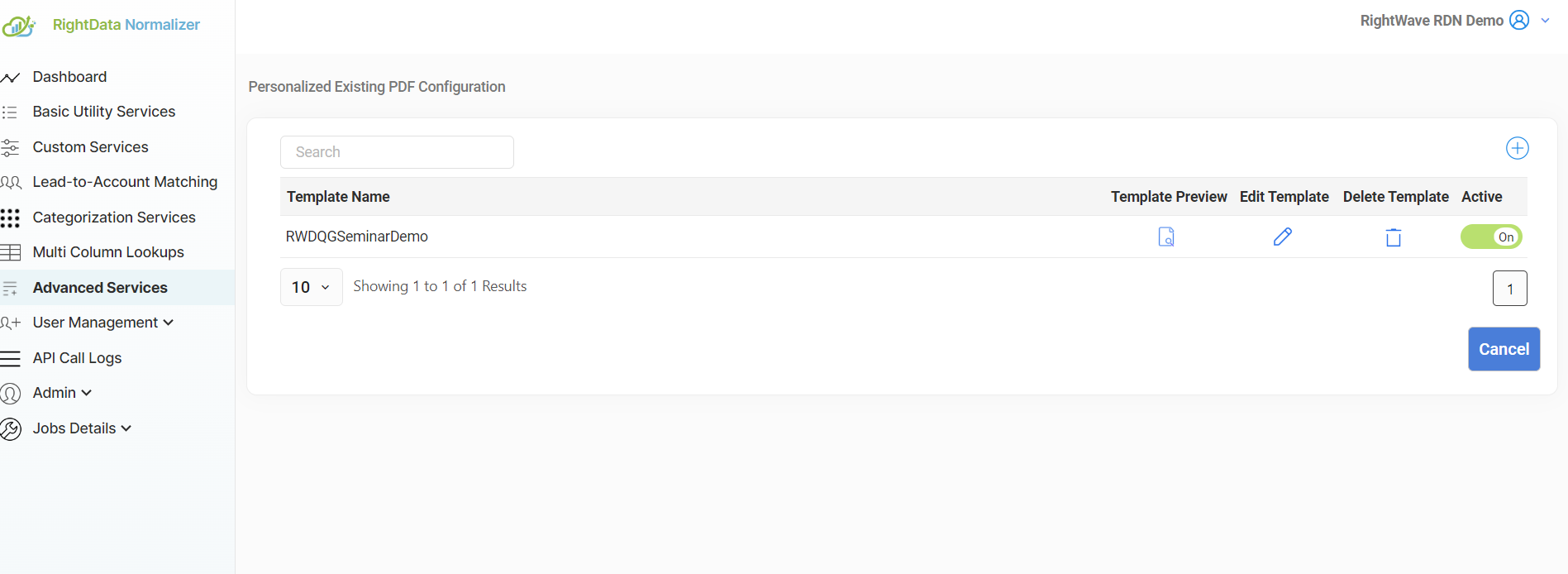This screenshot has height=574, width=1568.
Task: Open Lead-to-Account Matching
Action: pyautogui.click(x=125, y=182)
